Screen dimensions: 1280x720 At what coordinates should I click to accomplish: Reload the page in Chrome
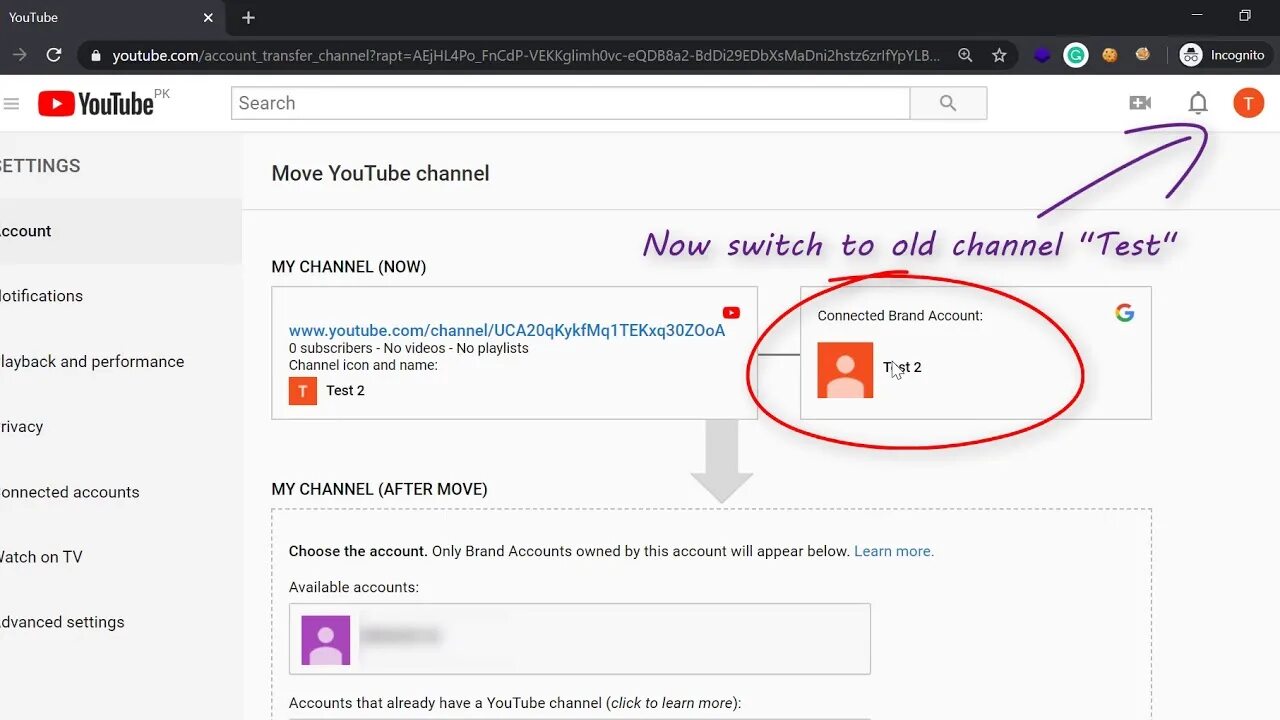coord(54,55)
